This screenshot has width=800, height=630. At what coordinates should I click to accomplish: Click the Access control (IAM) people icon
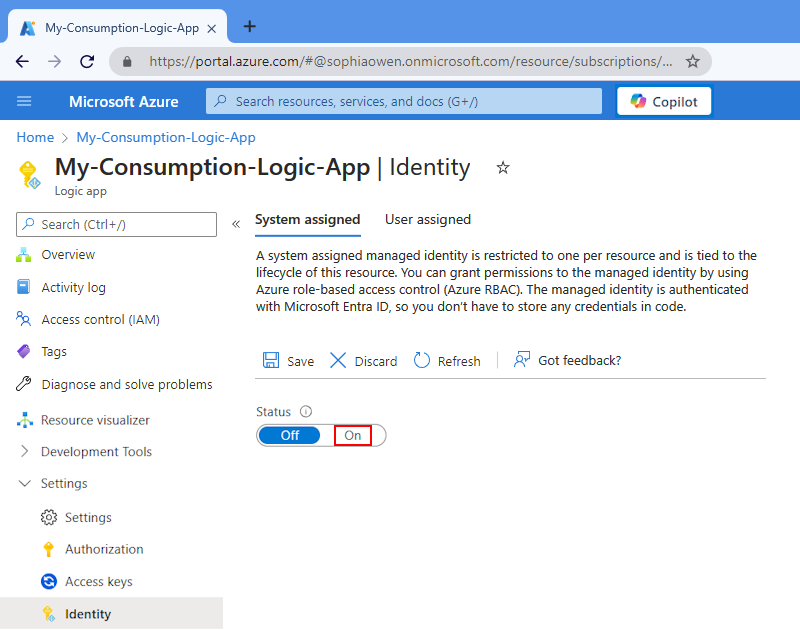(x=23, y=319)
